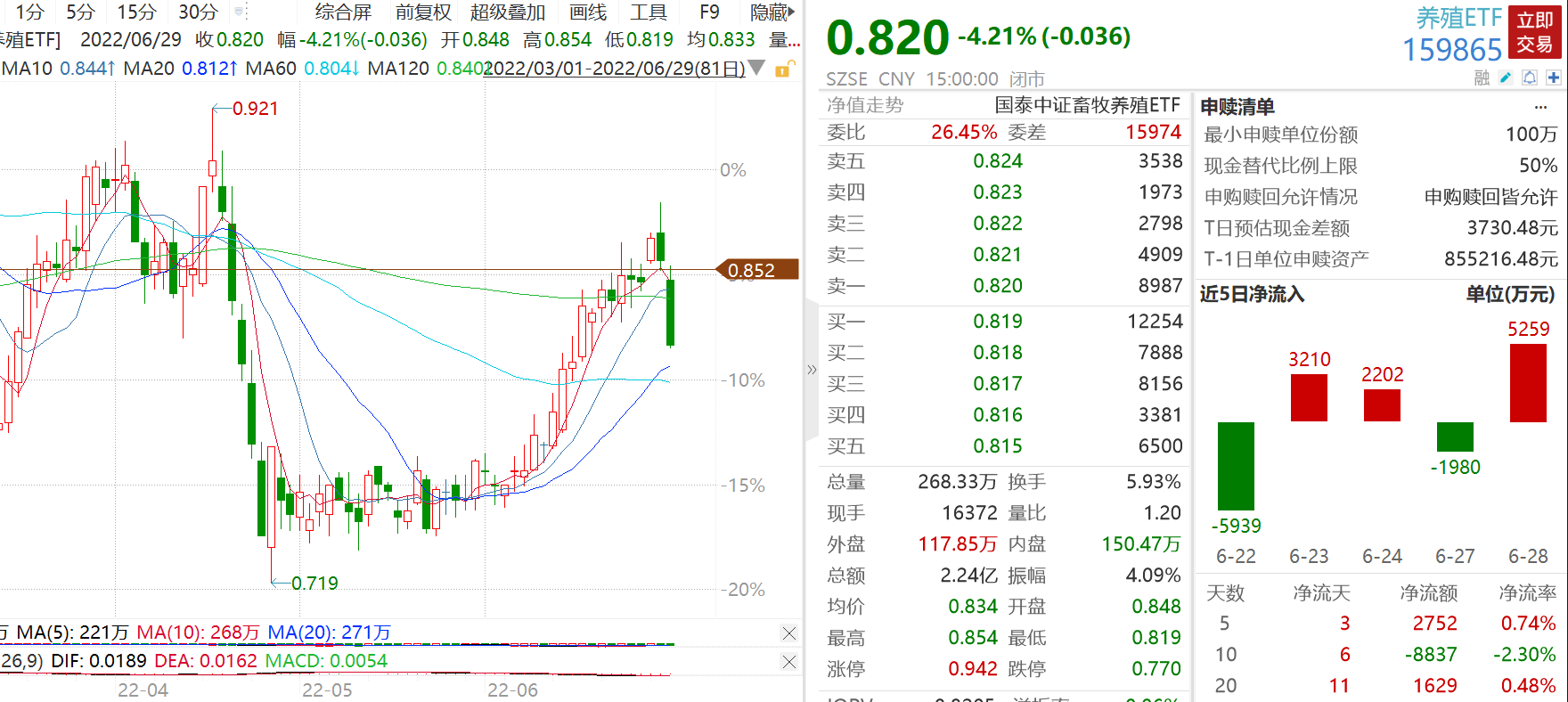Click the 卖四 price 0.823

[998, 192]
